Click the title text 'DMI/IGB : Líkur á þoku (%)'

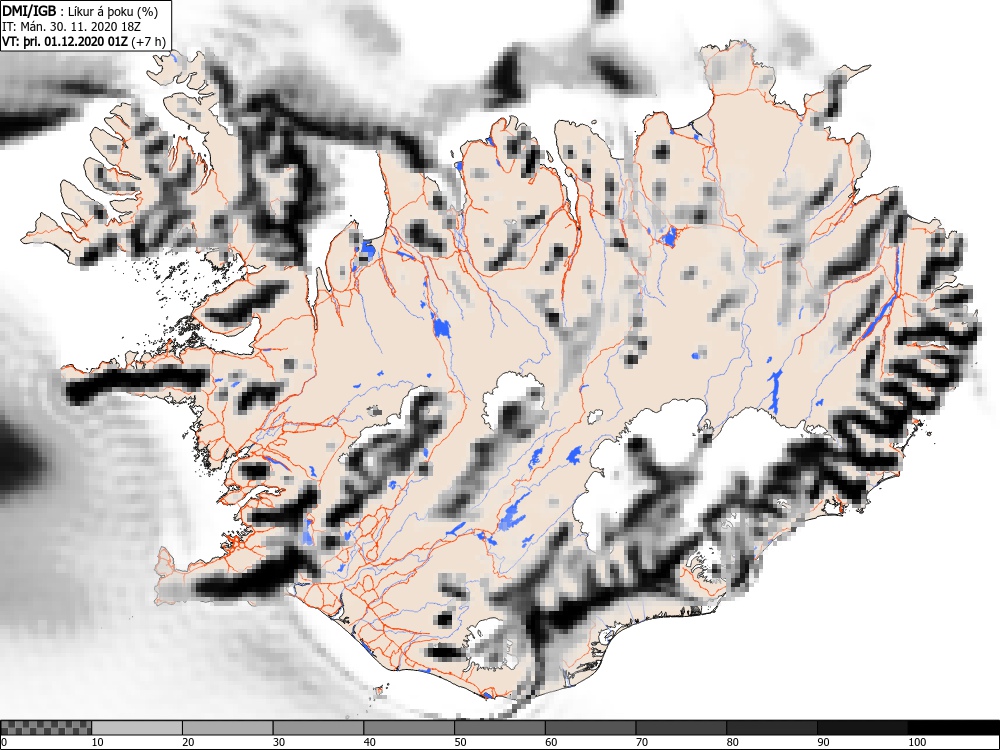[x=80, y=11]
